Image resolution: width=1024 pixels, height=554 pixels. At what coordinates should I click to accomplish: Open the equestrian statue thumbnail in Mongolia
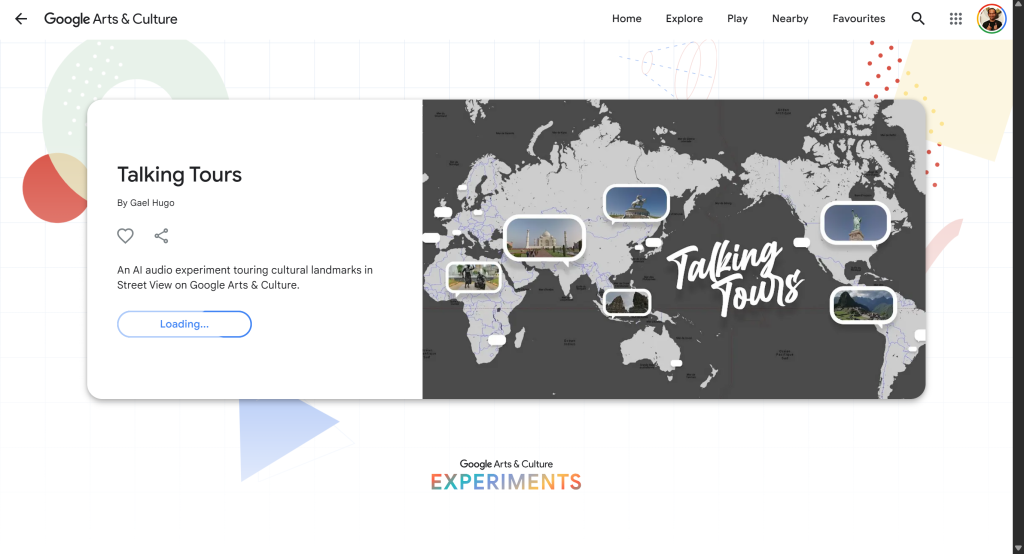click(x=636, y=203)
